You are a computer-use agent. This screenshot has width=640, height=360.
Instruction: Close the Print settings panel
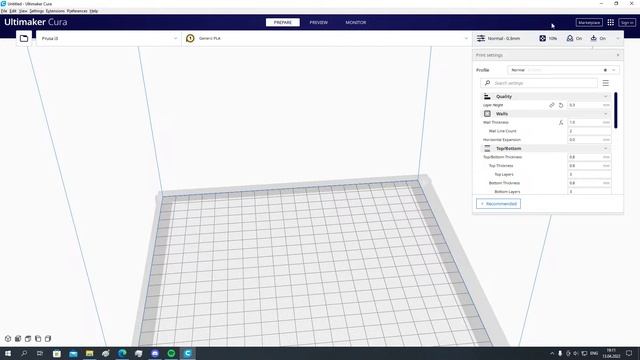pyautogui.click(x=618, y=55)
